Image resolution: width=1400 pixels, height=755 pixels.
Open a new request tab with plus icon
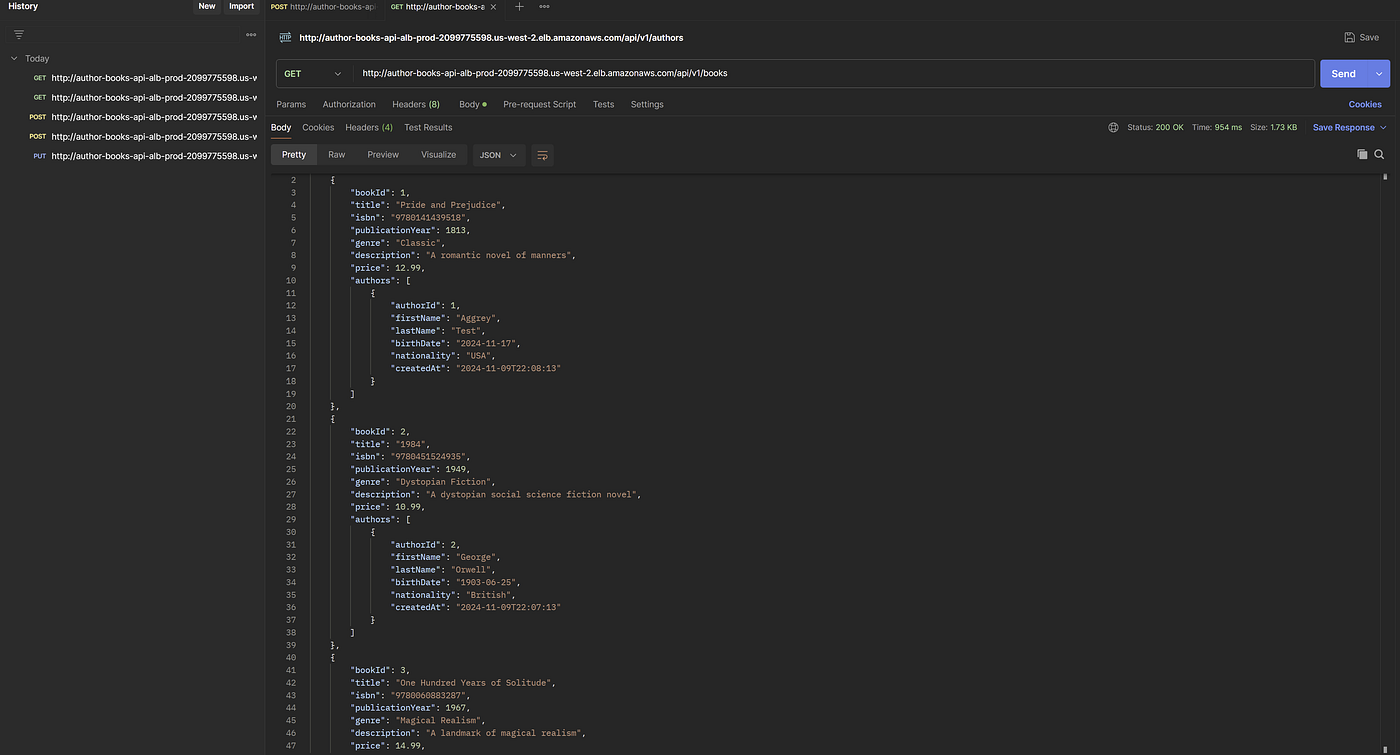click(519, 7)
